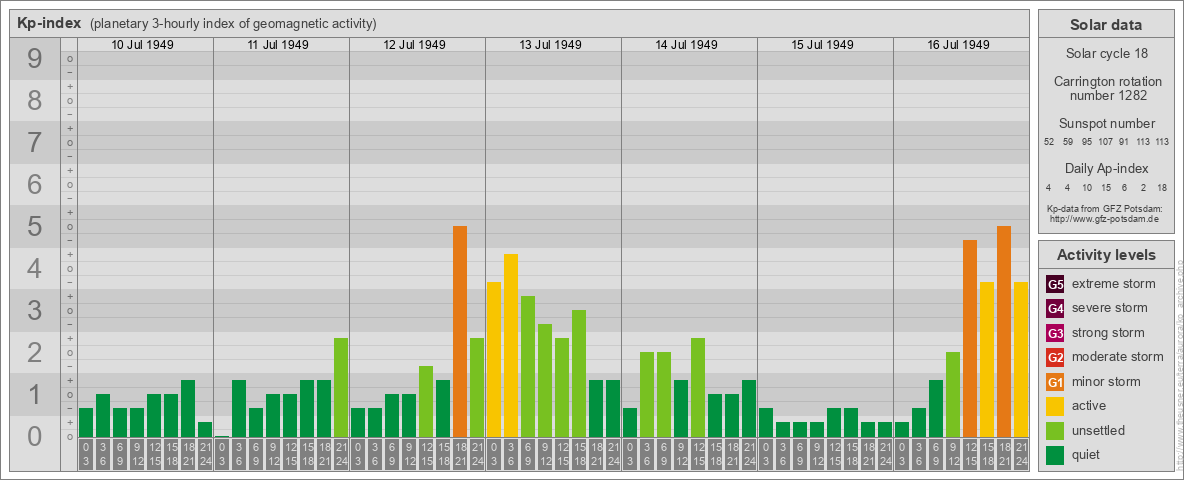Click the 'minor storm' legend label

(x=1106, y=381)
